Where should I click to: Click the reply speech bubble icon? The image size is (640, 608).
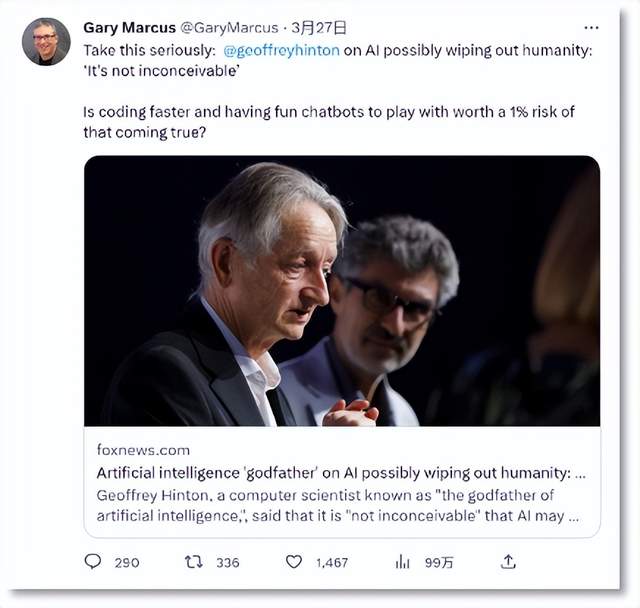93,562
